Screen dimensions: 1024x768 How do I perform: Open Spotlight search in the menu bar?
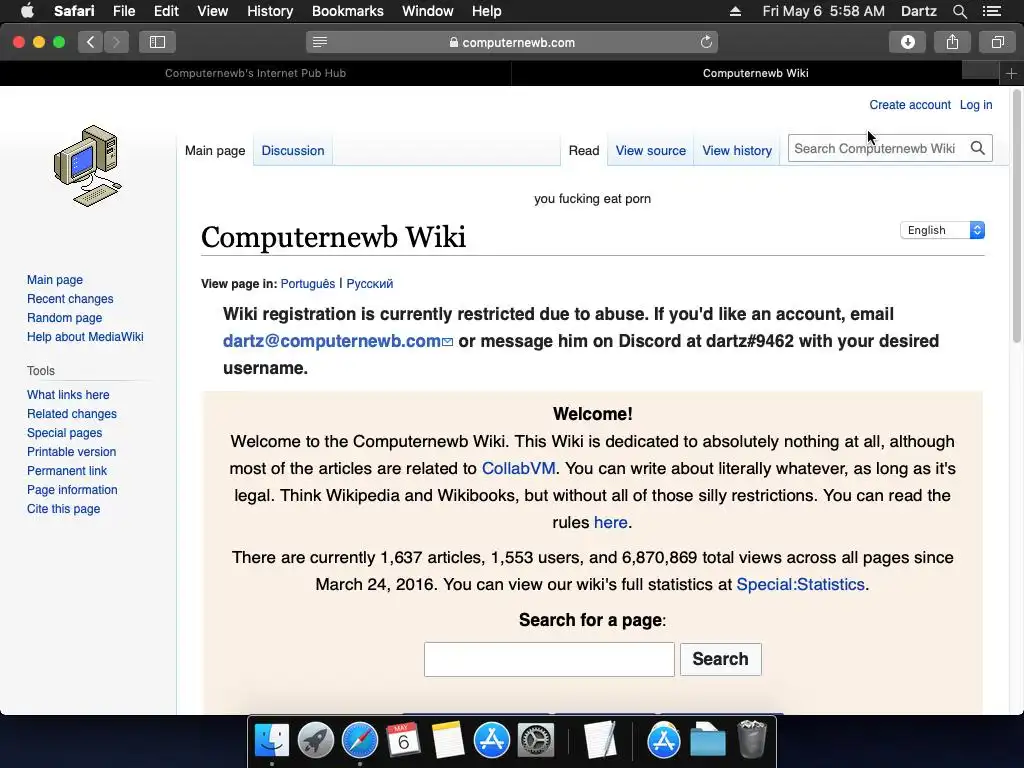pyautogui.click(x=960, y=11)
